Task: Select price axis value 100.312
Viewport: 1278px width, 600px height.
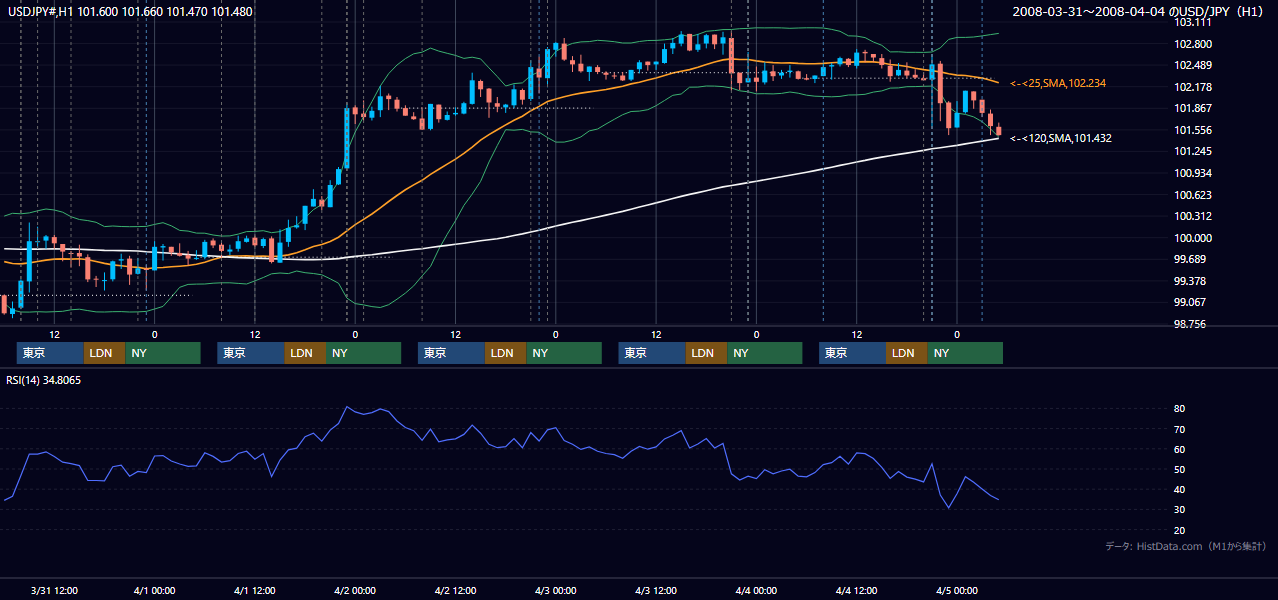Action: pyautogui.click(x=1193, y=216)
